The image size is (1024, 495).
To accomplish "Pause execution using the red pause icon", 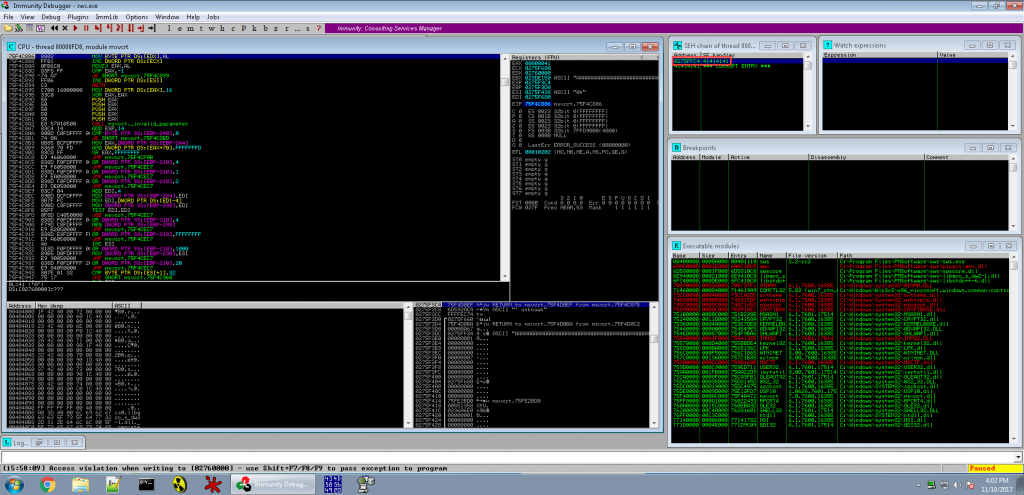I will (86, 29).
